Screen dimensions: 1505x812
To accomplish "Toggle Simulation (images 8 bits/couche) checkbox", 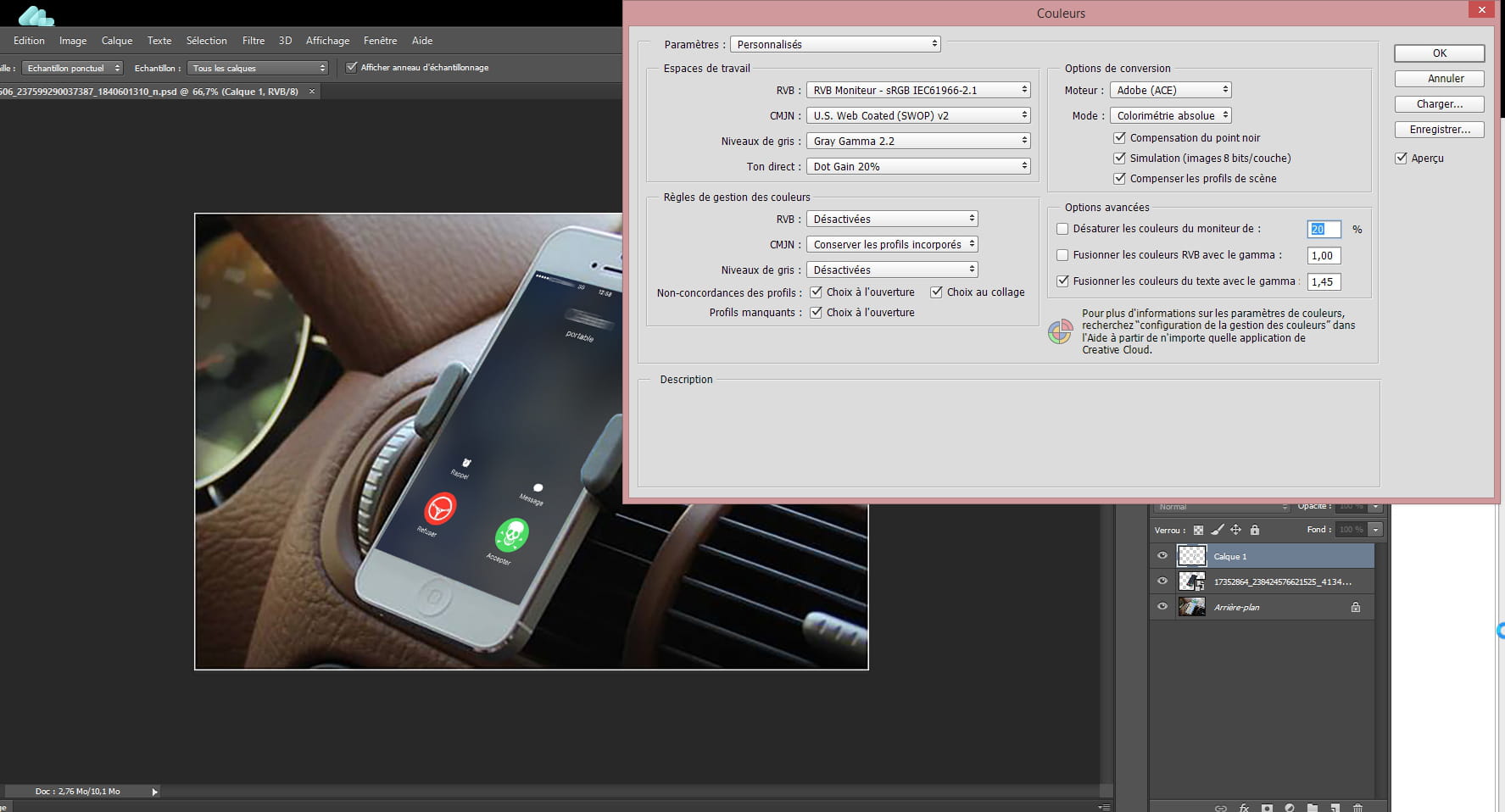I will (1119, 158).
